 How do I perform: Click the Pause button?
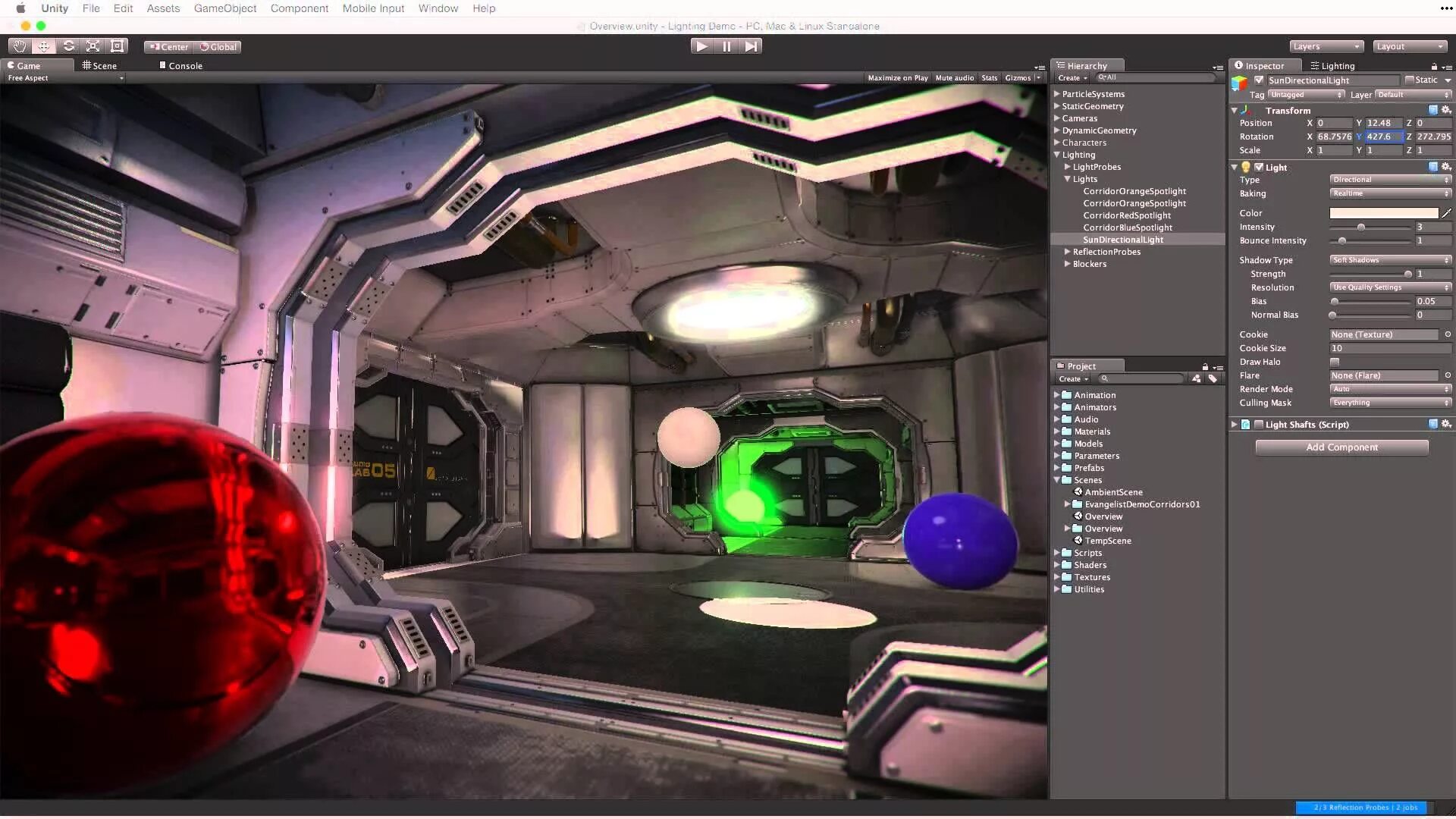[x=726, y=46]
